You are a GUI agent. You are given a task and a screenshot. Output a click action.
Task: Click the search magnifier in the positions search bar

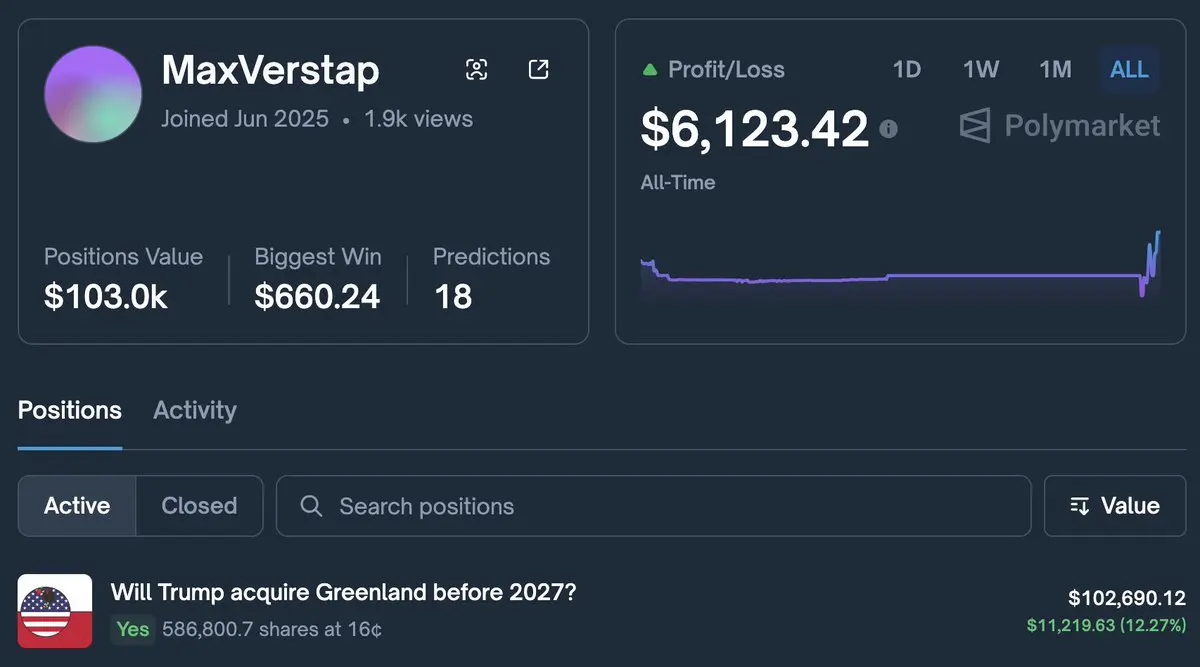tap(310, 506)
